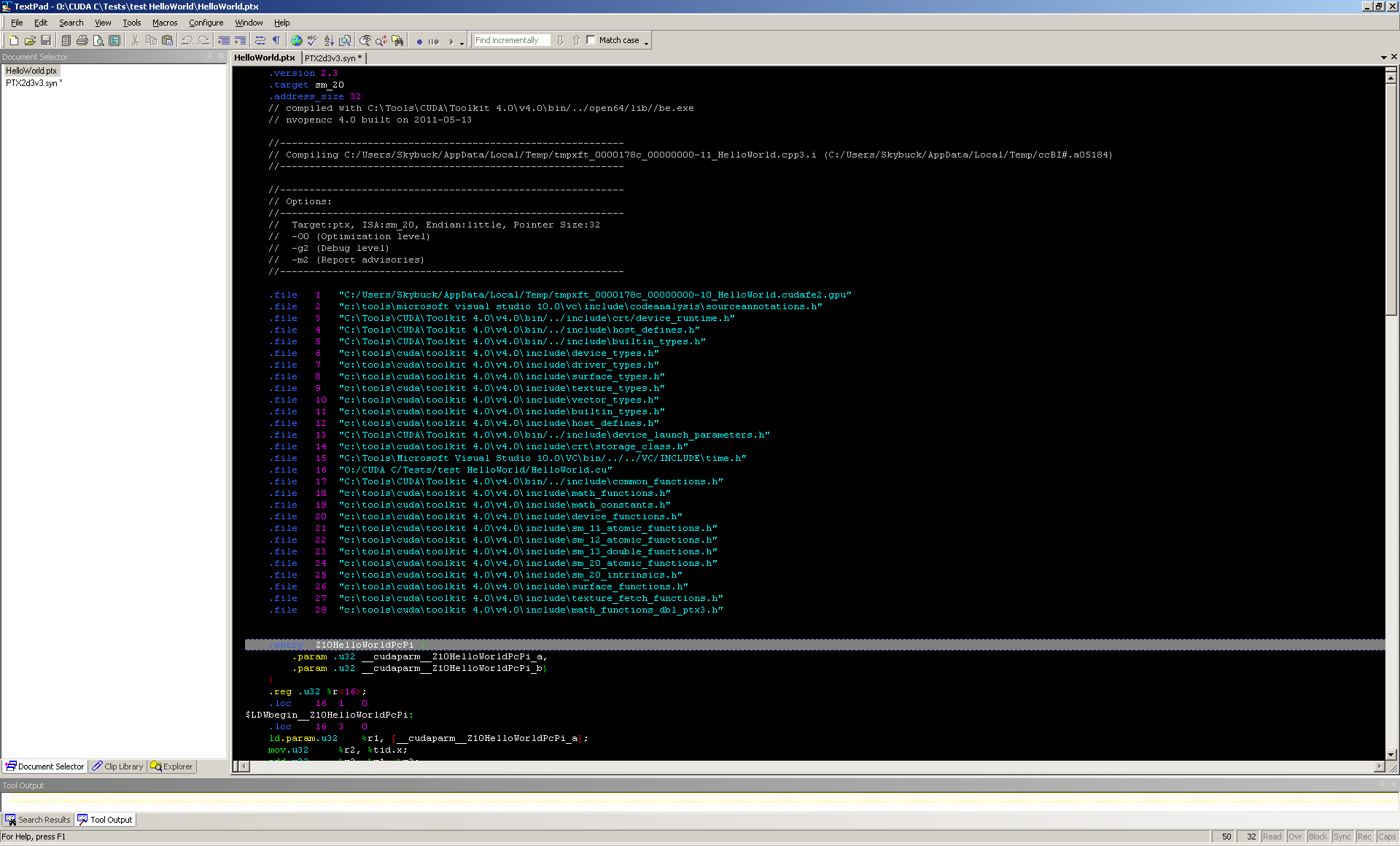Toggle the Block selection mode indicator
The height and width of the screenshot is (846, 1400).
pyautogui.click(x=1318, y=837)
